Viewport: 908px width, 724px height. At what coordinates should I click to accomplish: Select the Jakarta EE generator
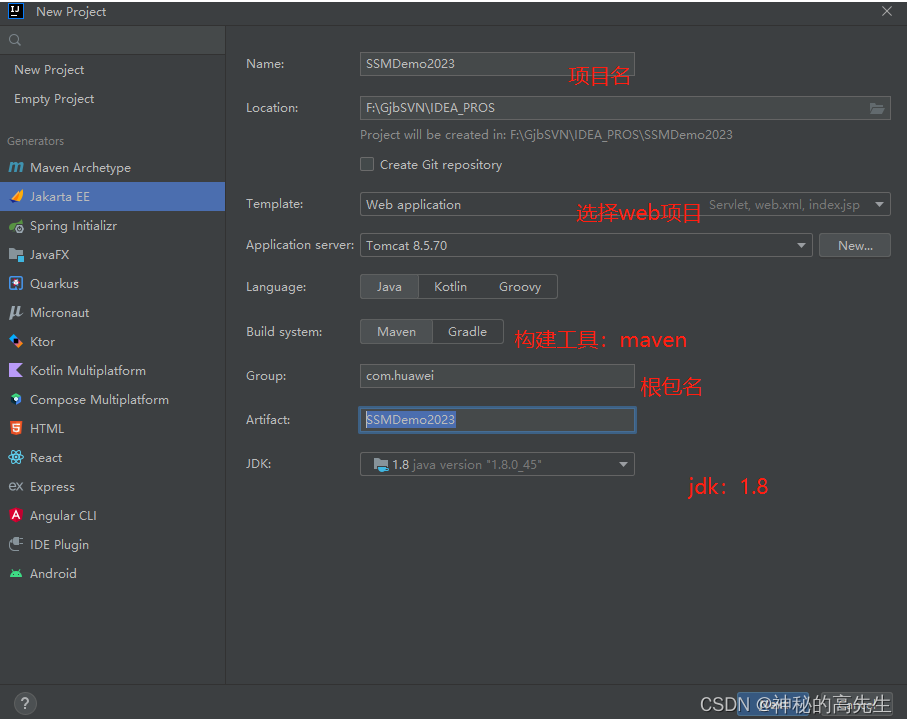click(112, 196)
